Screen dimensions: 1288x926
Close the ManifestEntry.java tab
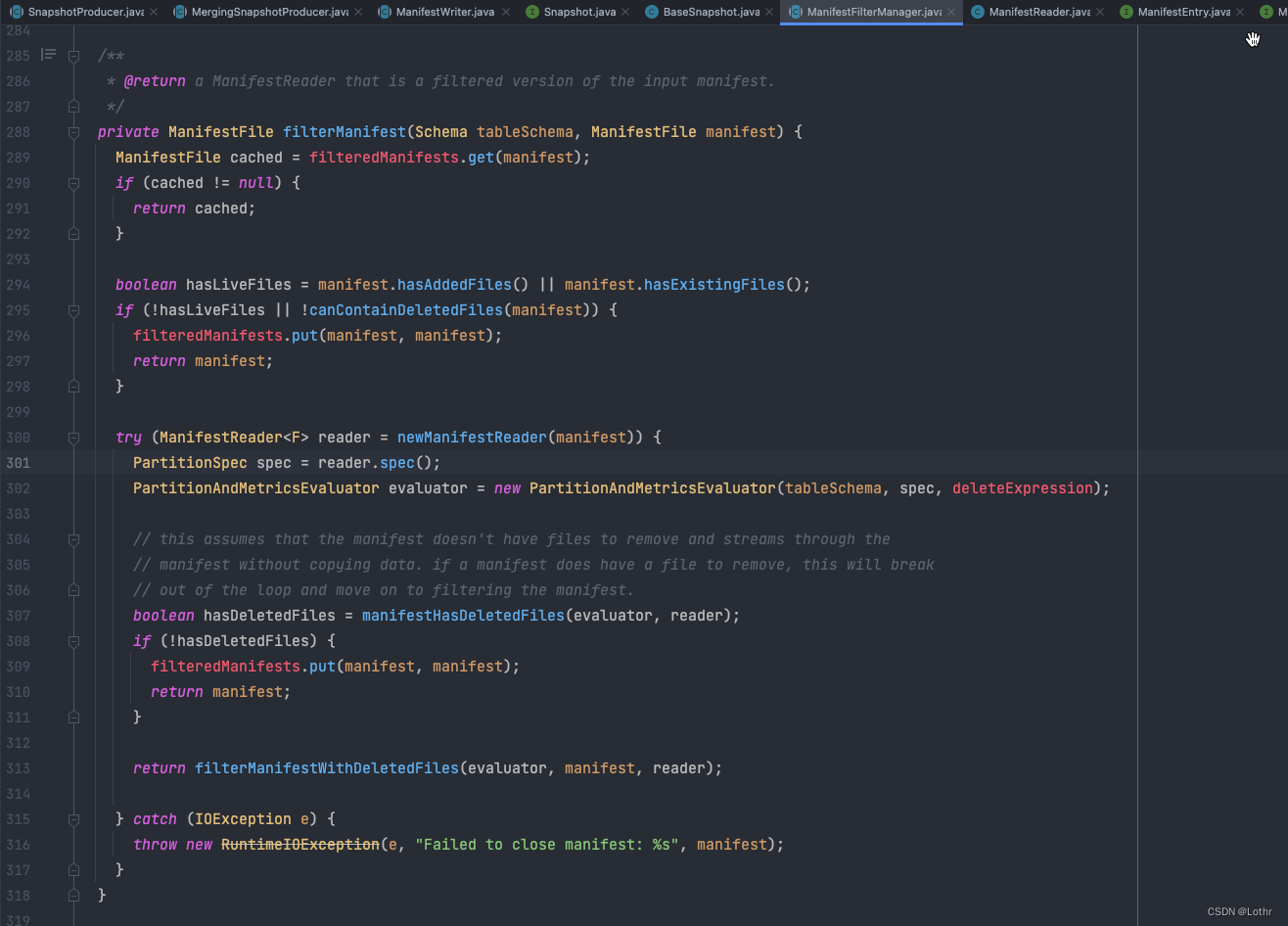tap(1240, 12)
